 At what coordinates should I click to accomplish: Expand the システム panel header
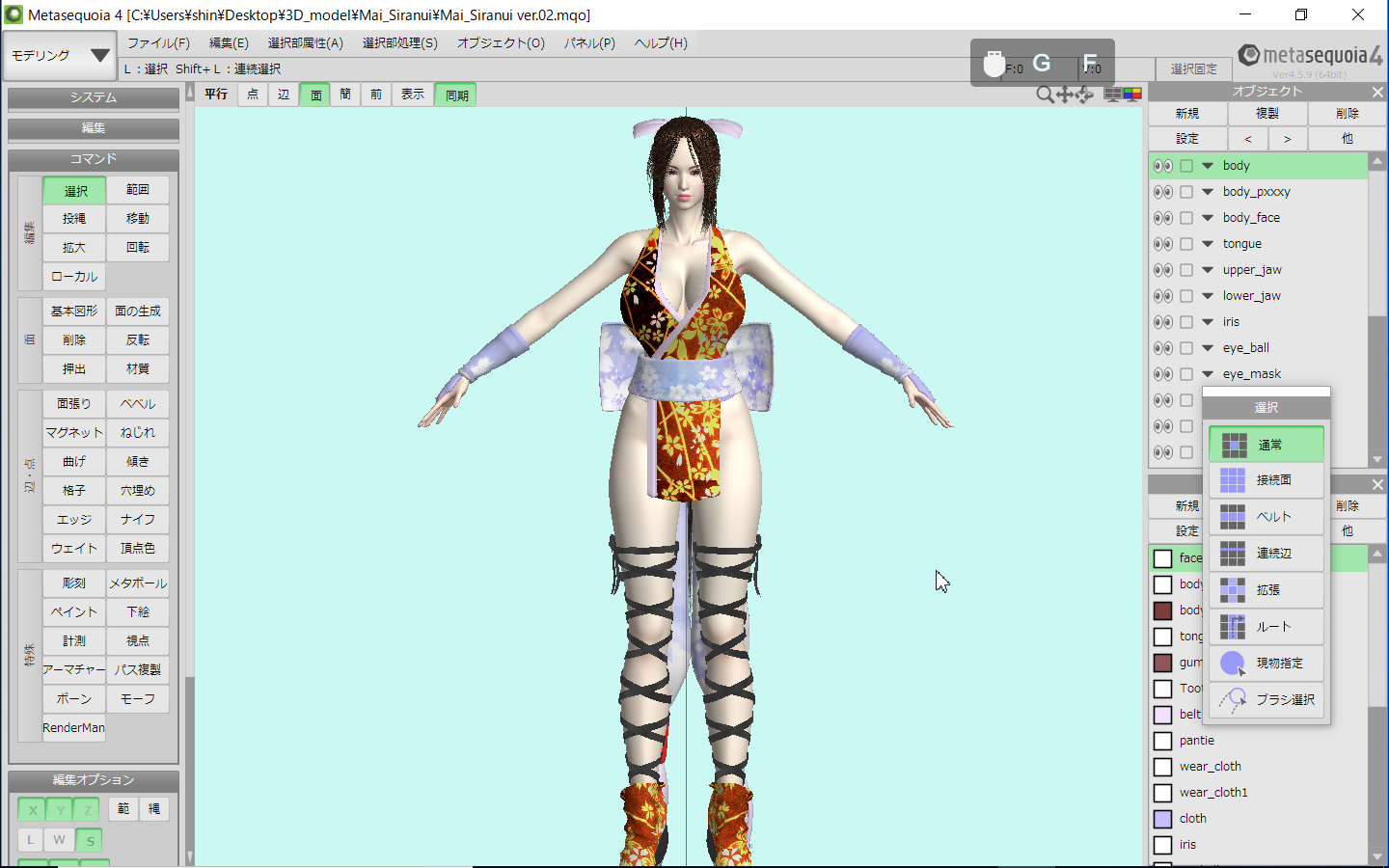(x=94, y=97)
